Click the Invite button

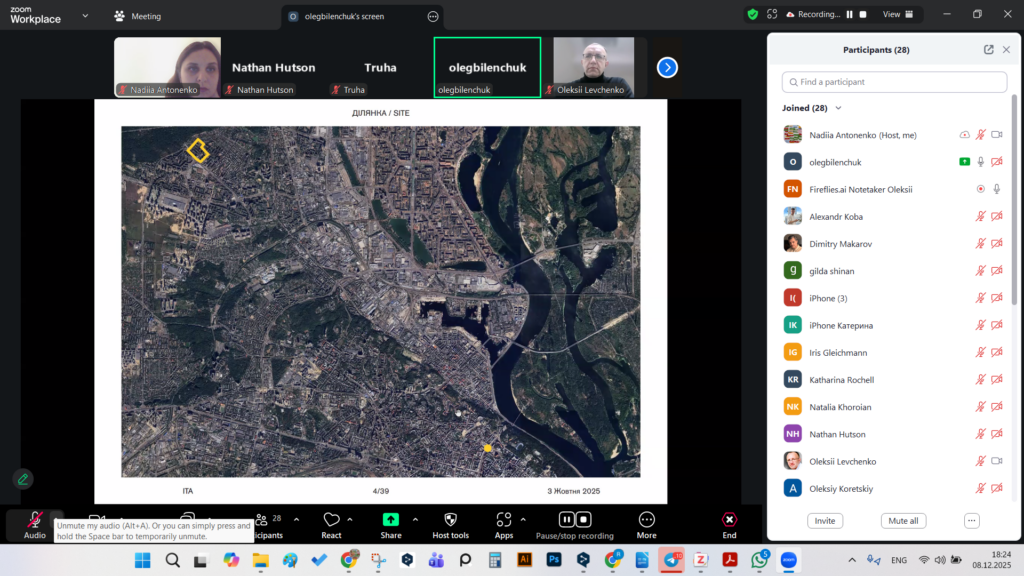click(825, 521)
